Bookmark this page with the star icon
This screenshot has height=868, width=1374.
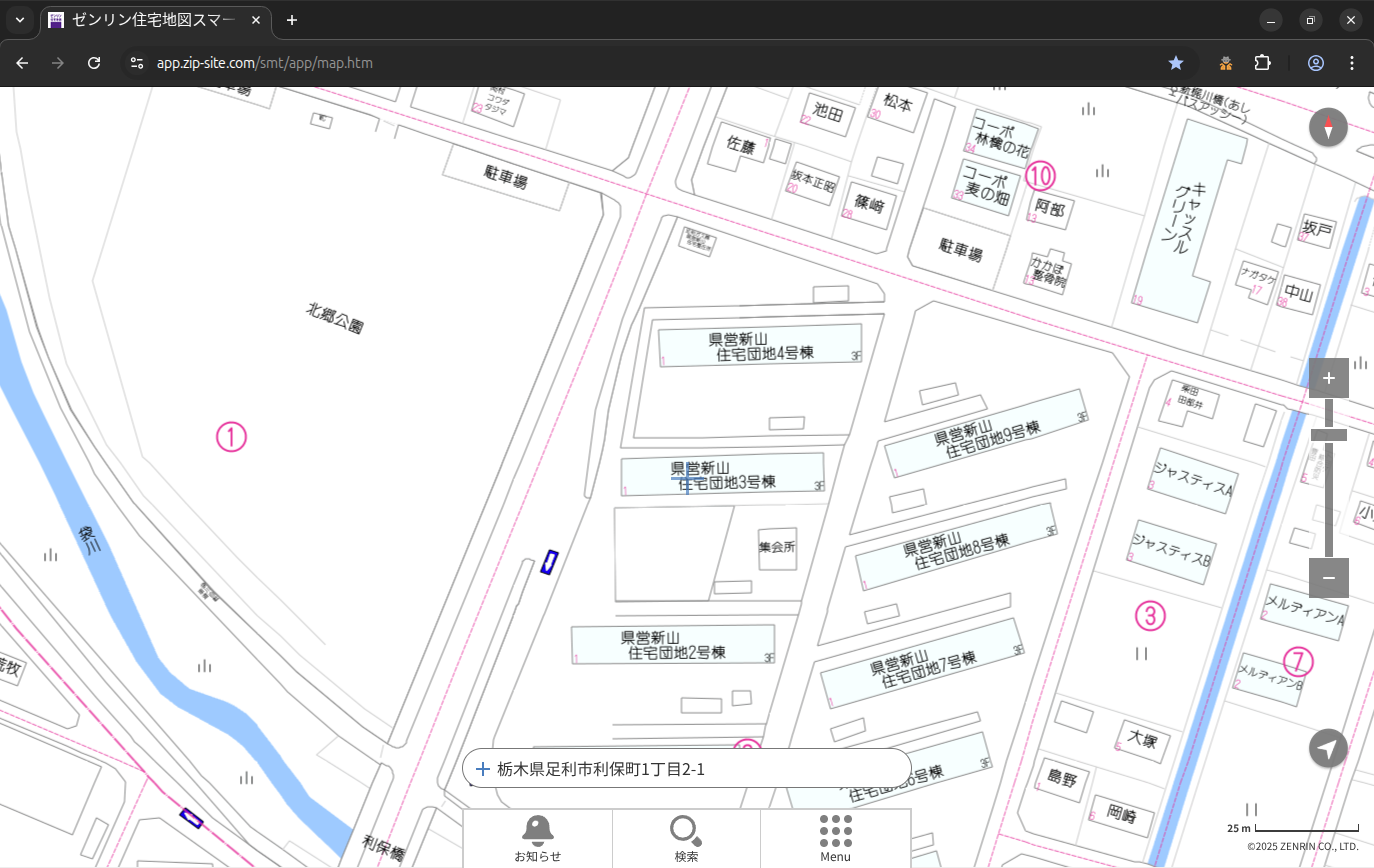[x=1176, y=63]
